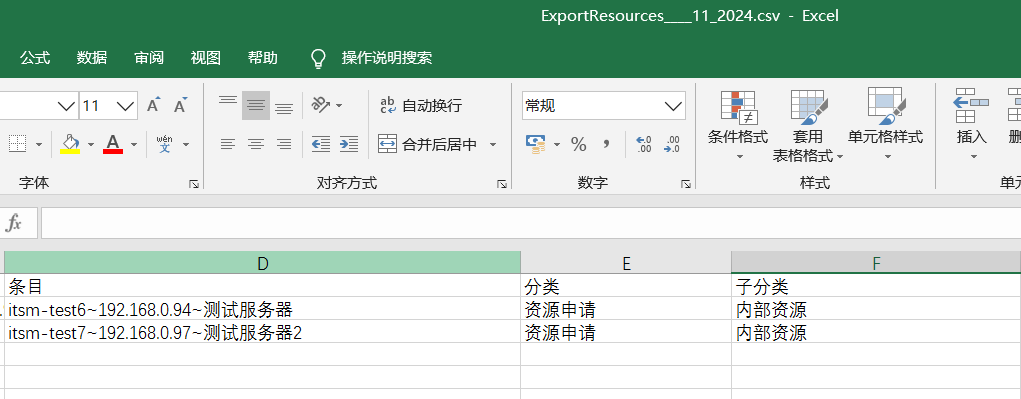Screen dimensions: 1021x399
Task: Open the orientation dropdown arrow
Action: [339, 105]
